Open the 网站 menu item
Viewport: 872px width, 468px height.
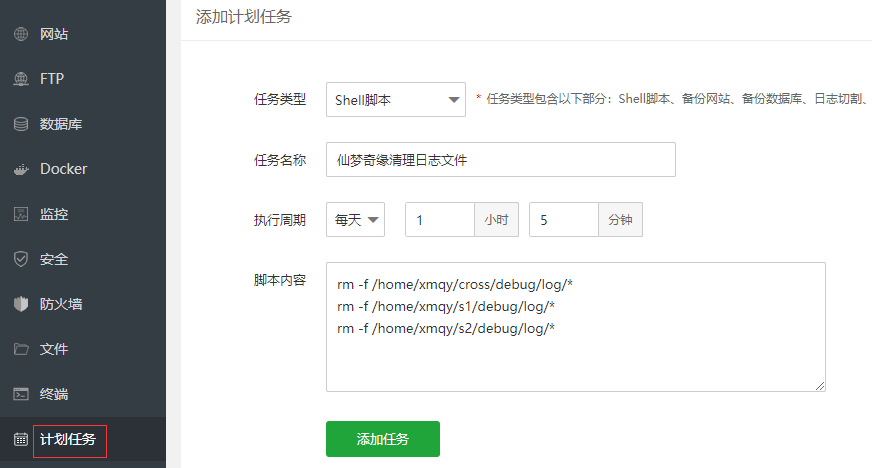point(54,34)
